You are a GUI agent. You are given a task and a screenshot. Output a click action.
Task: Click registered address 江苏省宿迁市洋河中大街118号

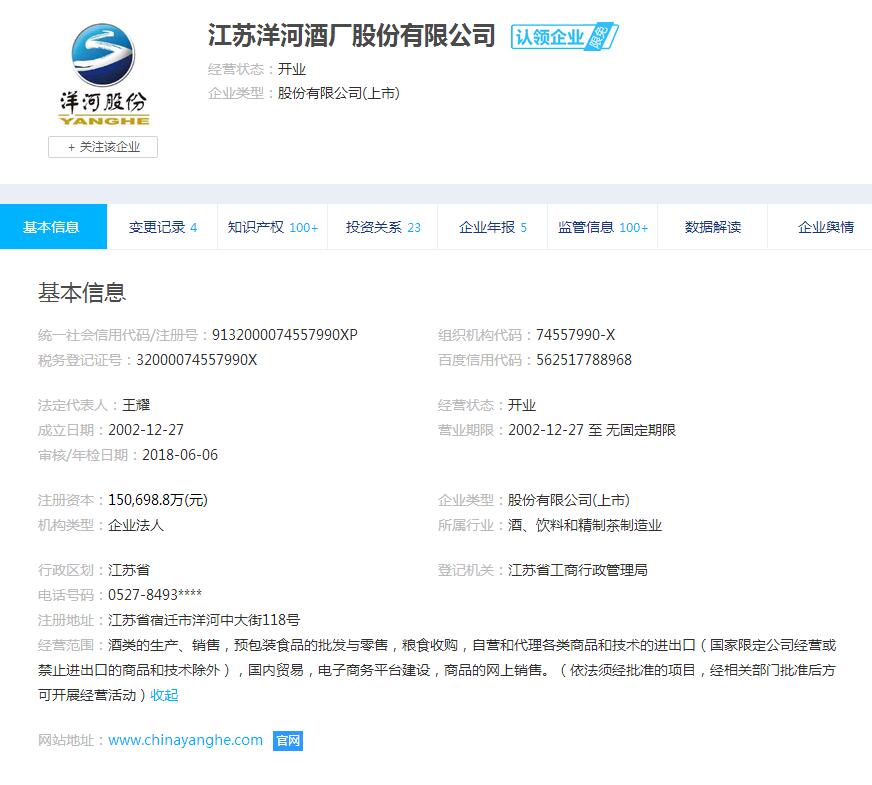pos(204,620)
